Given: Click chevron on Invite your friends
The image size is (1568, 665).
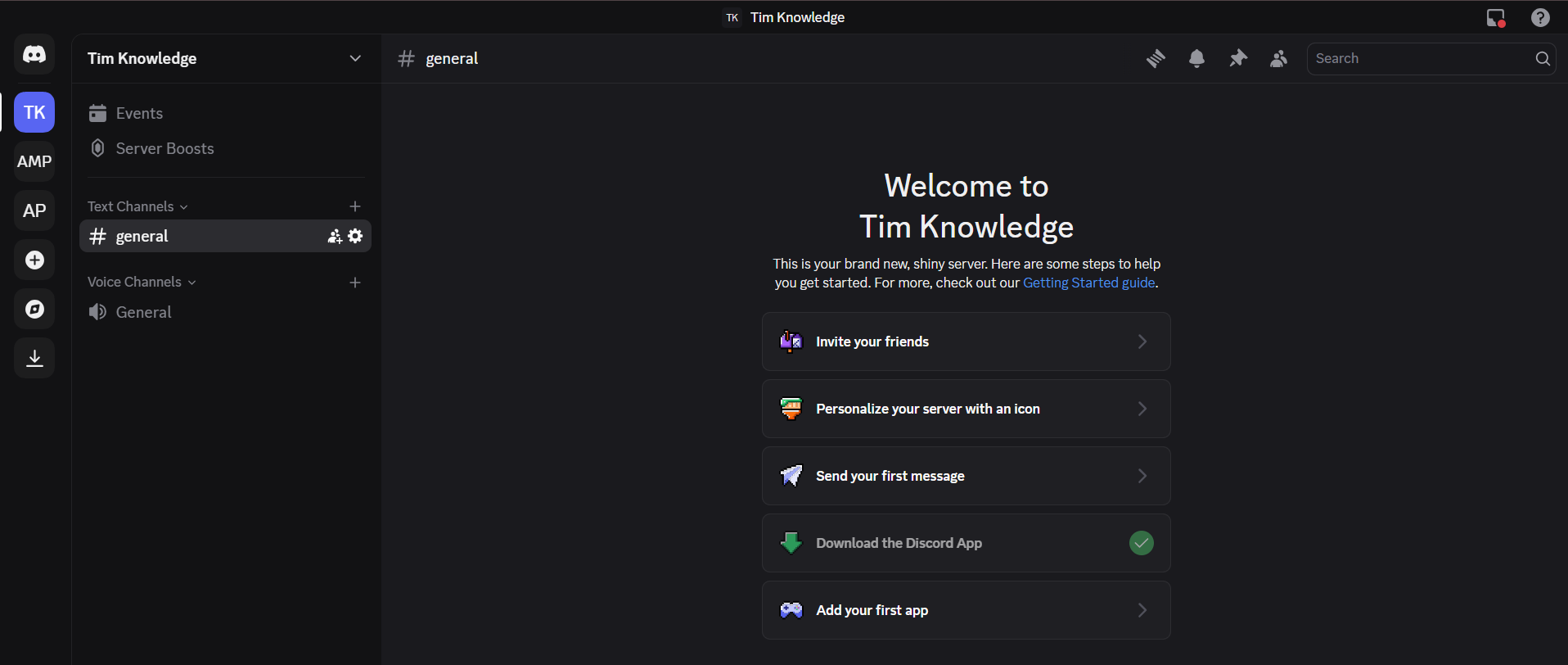Looking at the screenshot, I should pyautogui.click(x=1142, y=342).
